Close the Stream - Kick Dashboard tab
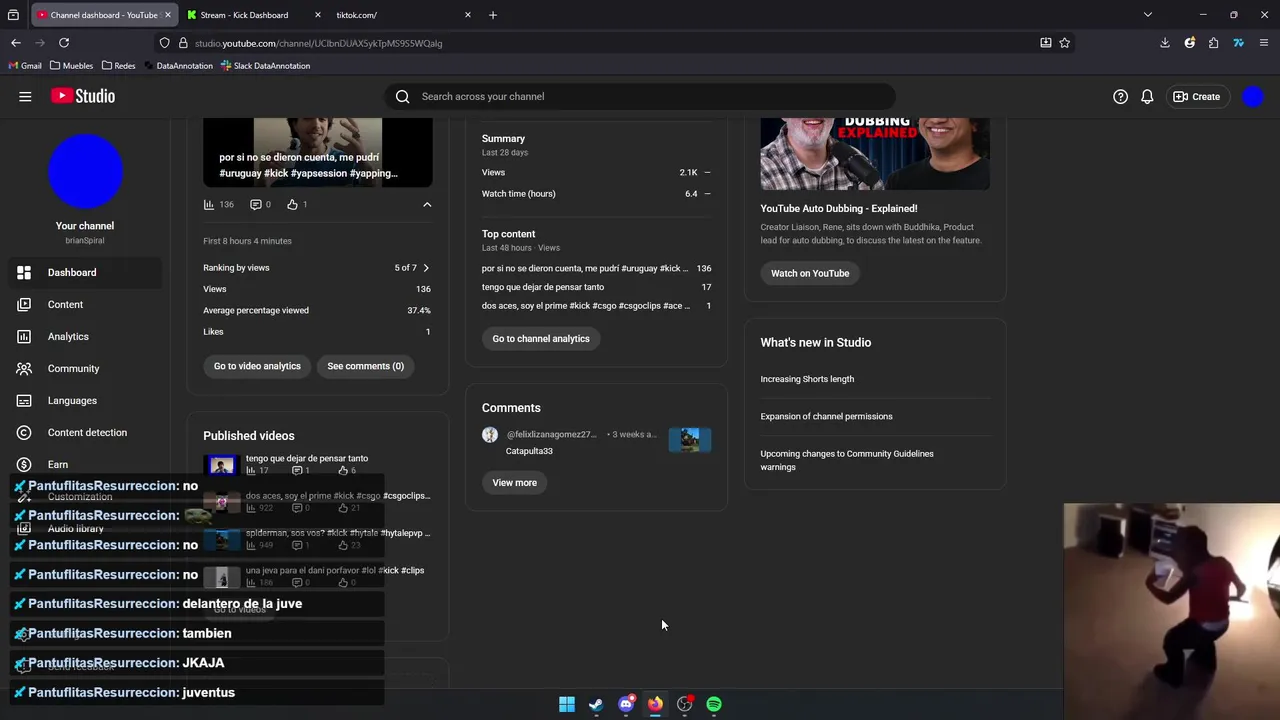The image size is (1280, 720). click(x=318, y=15)
